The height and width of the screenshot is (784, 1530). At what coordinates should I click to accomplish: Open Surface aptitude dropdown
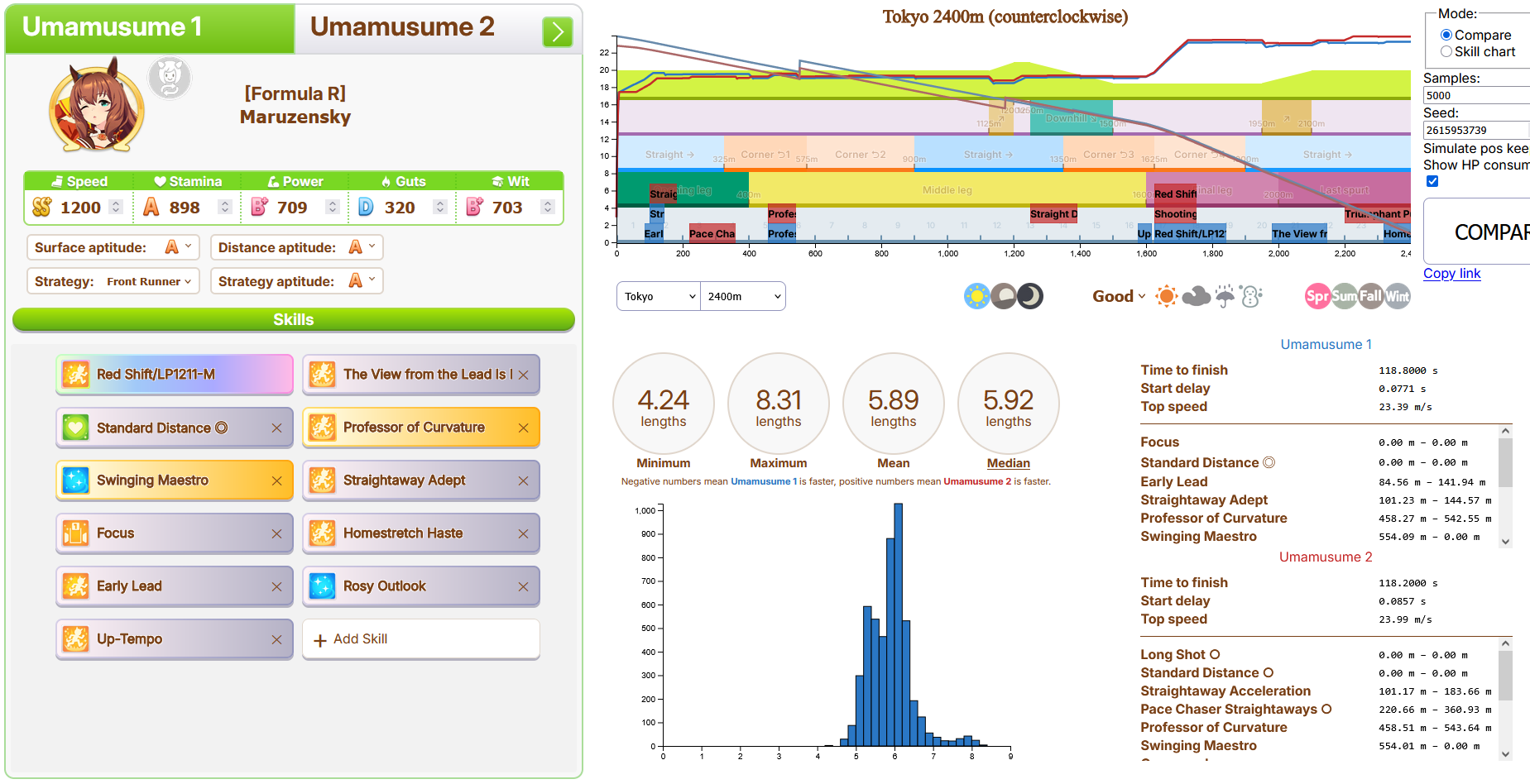pos(113,247)
